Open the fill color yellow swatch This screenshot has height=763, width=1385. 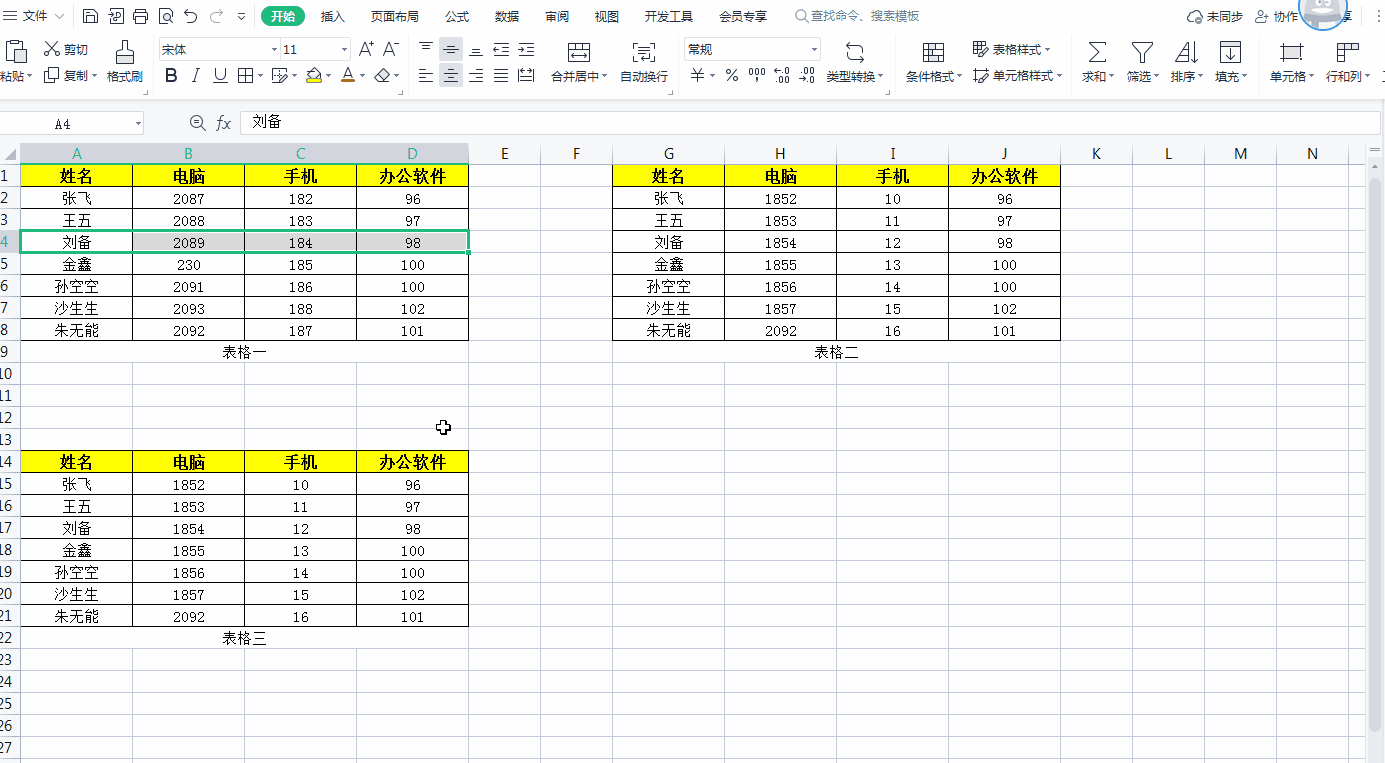[314, 75]
